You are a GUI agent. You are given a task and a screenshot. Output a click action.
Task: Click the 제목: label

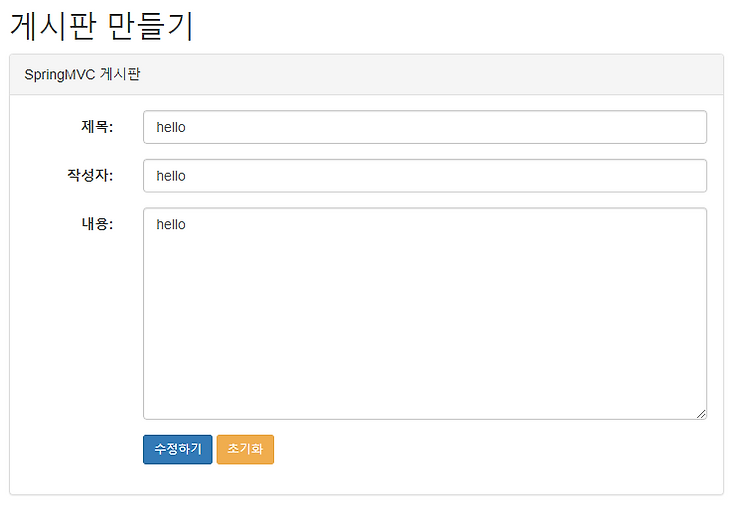click(97, 127)
